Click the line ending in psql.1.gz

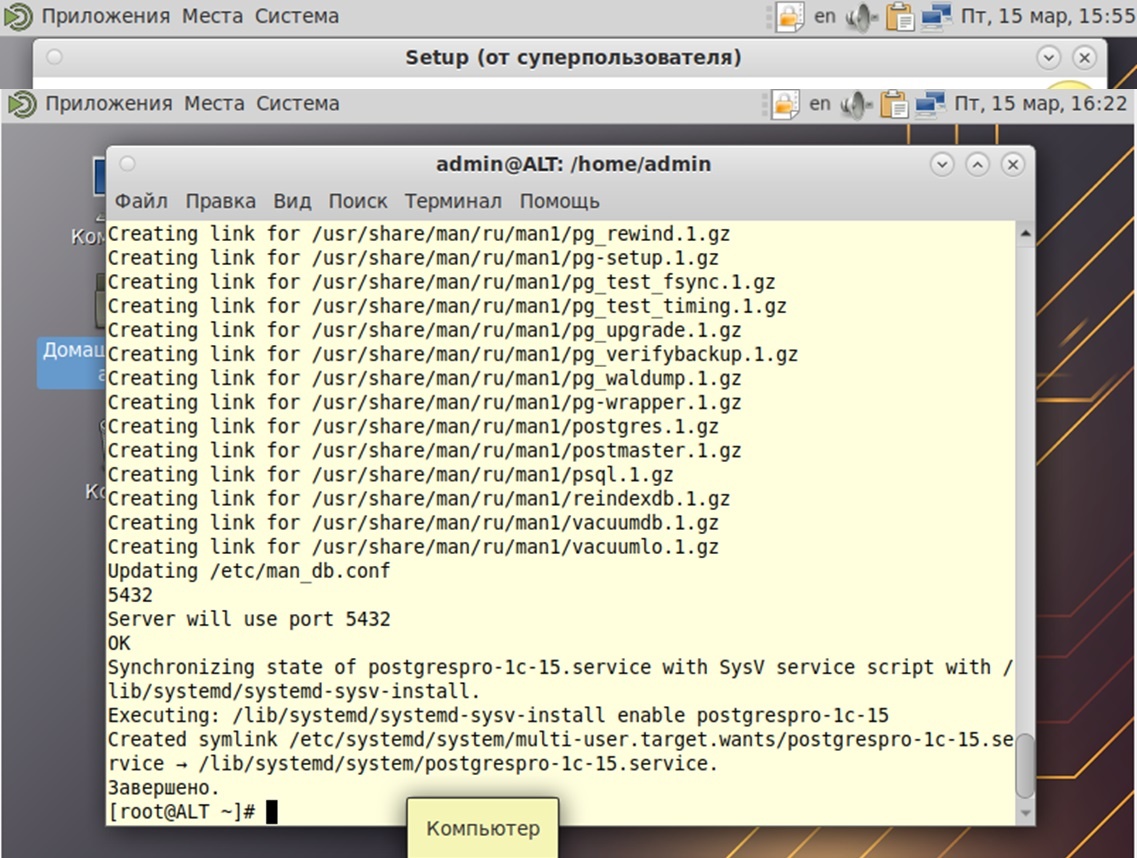390,474
